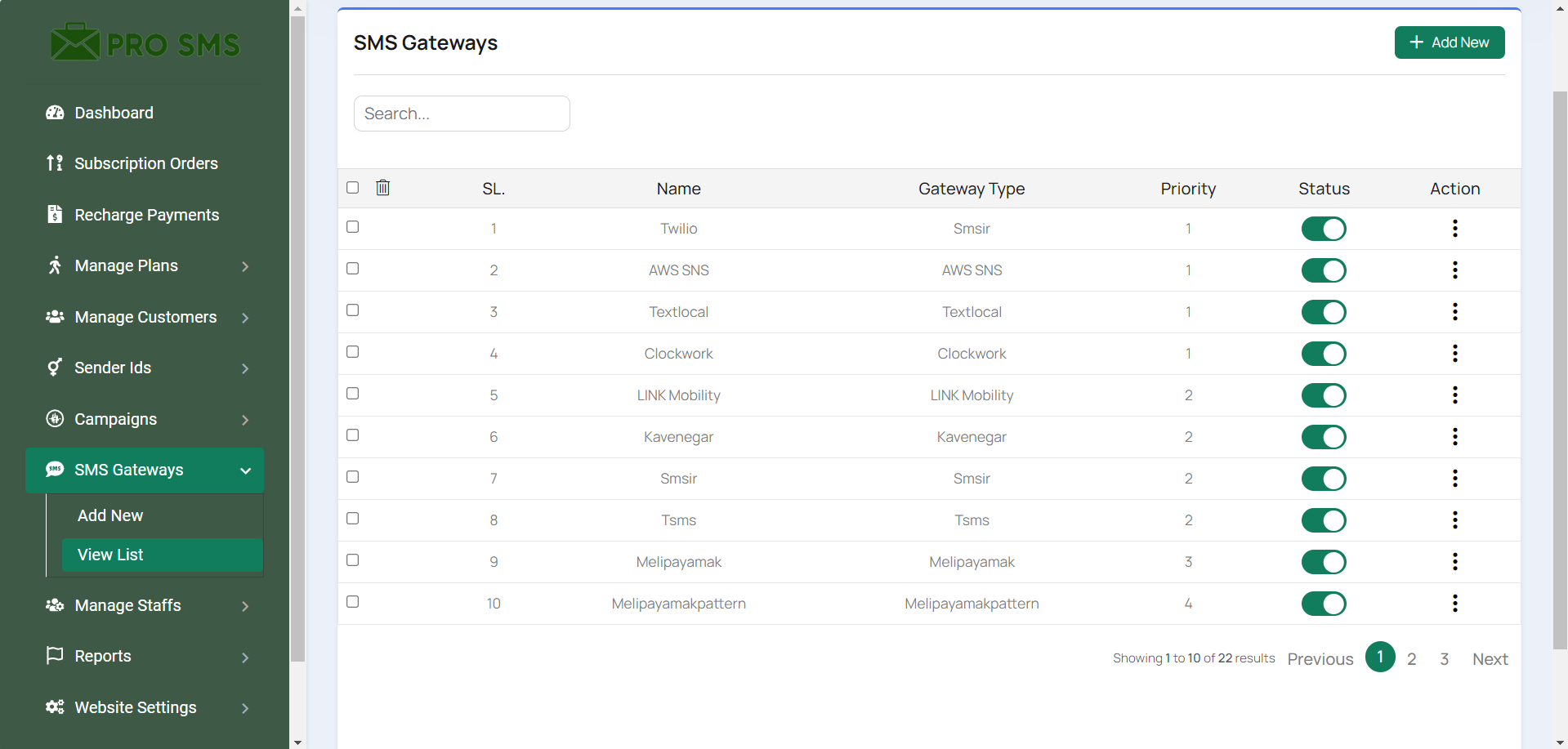Tick the checkbox for Textlocal row
1568x749 pixels.
(352, 310)
